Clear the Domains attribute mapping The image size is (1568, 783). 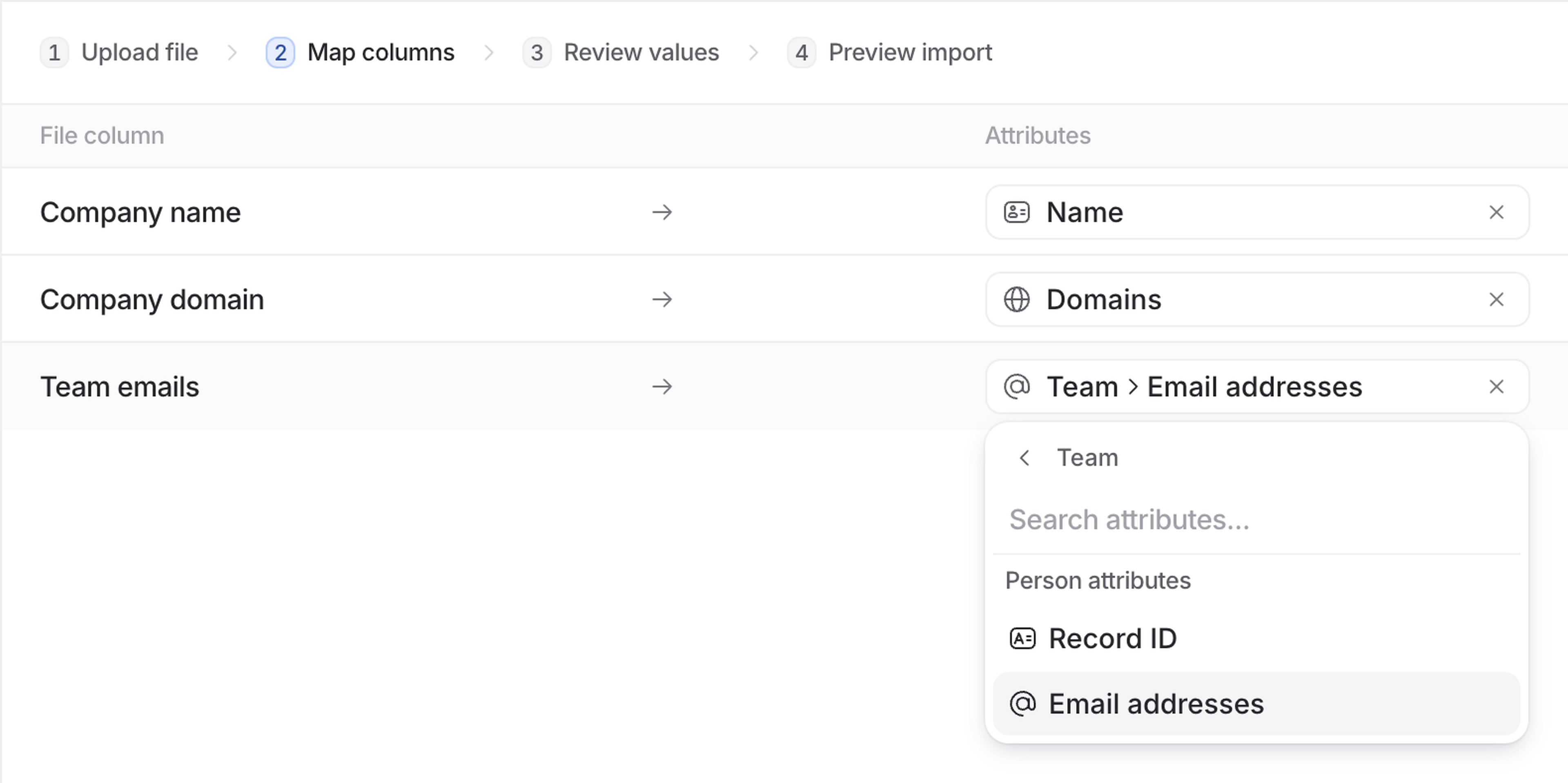(1496, 299)
